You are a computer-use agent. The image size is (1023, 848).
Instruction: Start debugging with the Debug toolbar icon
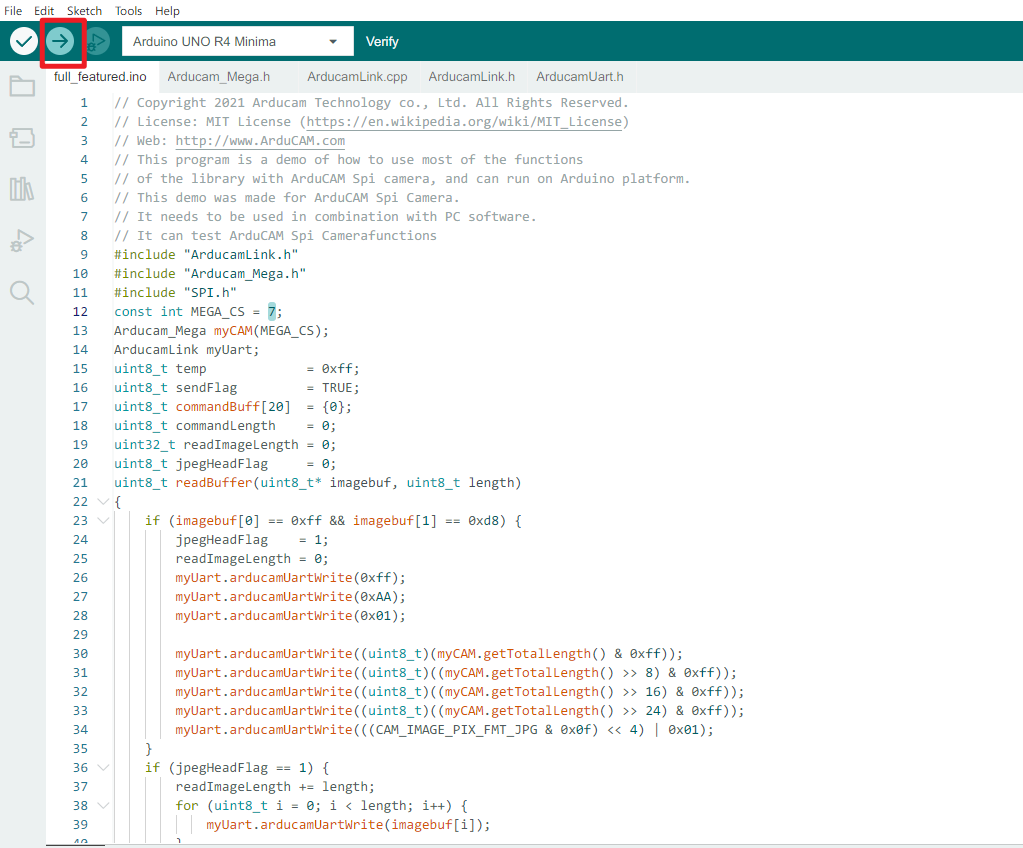[x=97, y=42]
